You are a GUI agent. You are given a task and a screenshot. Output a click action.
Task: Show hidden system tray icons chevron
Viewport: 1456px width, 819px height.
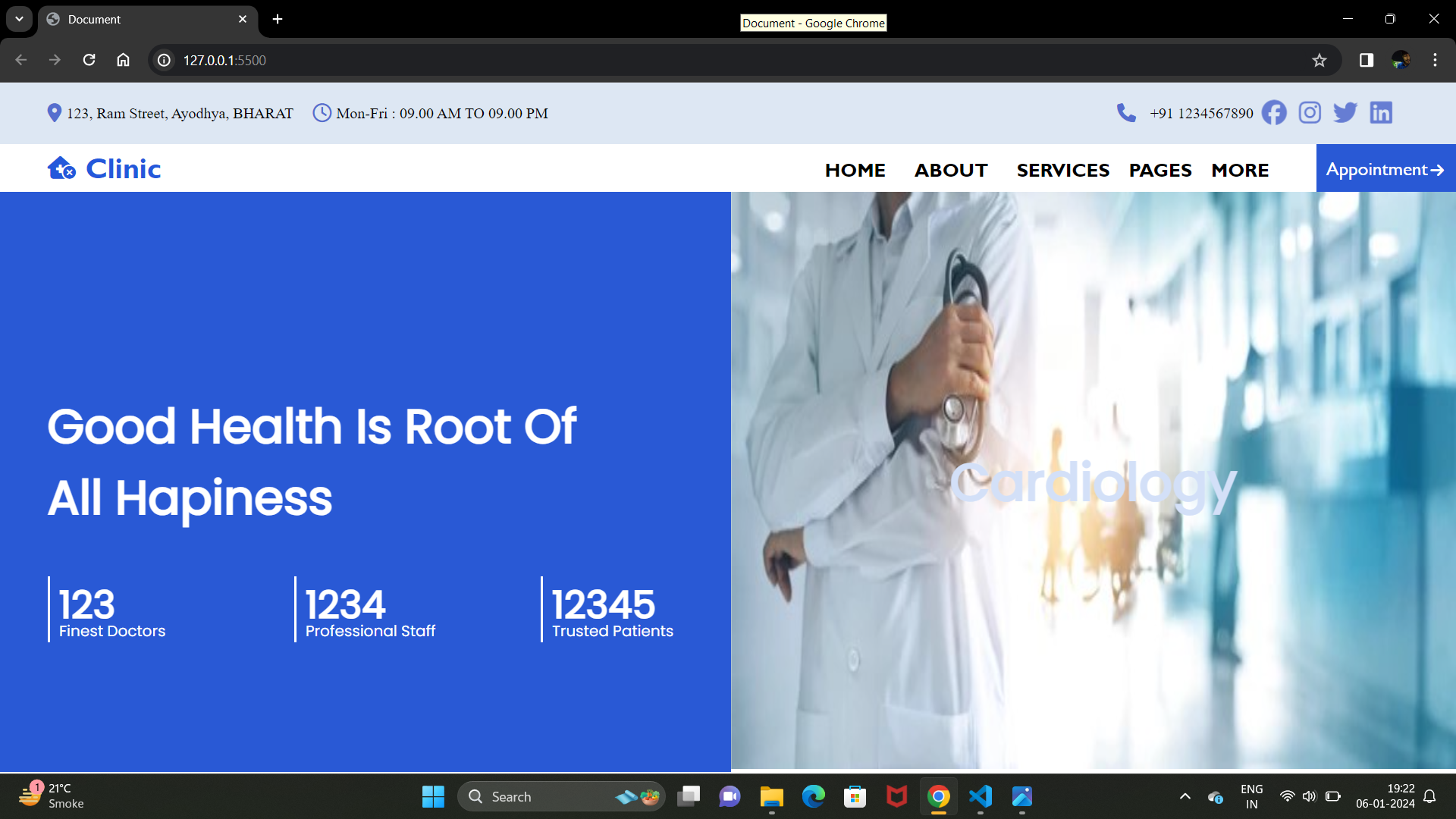point(1185,796)
